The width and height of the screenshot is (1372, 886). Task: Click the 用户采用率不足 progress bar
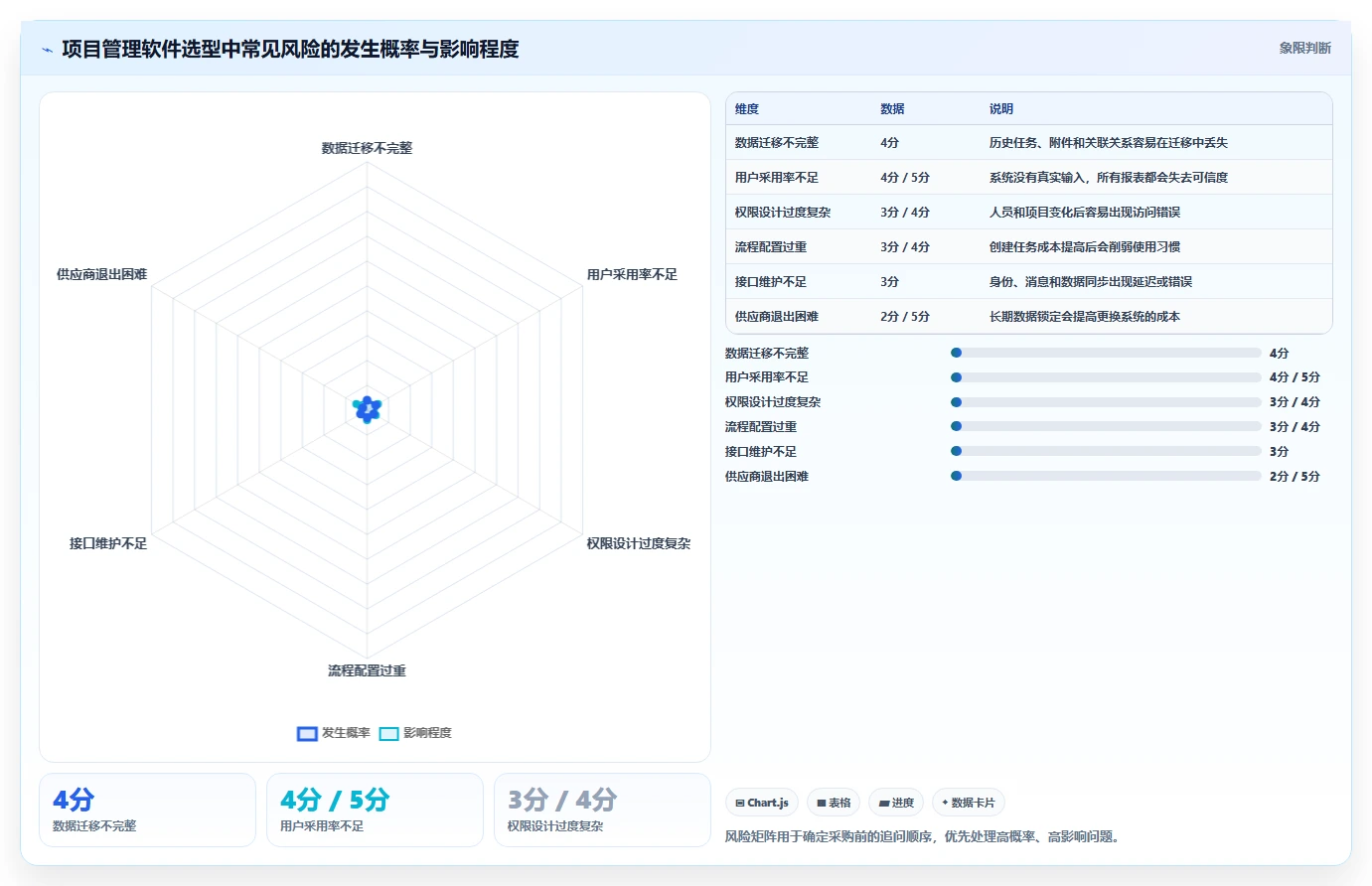click(x=1106, y=377)
